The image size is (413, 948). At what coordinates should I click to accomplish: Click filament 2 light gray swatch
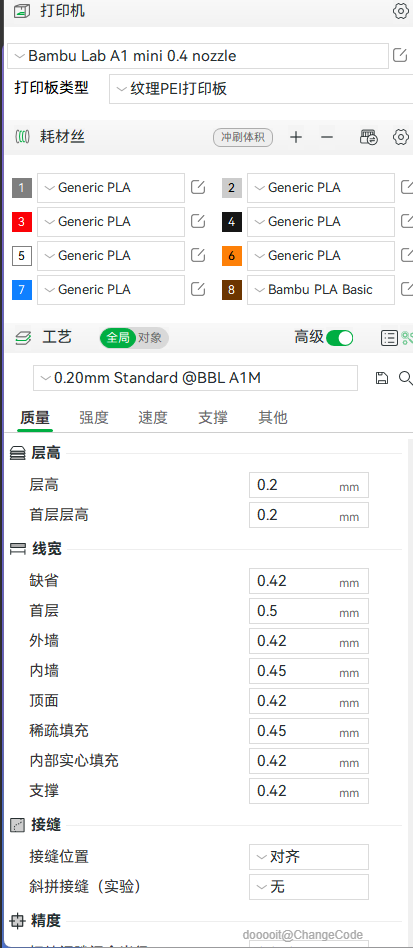[x=232, y=188]
